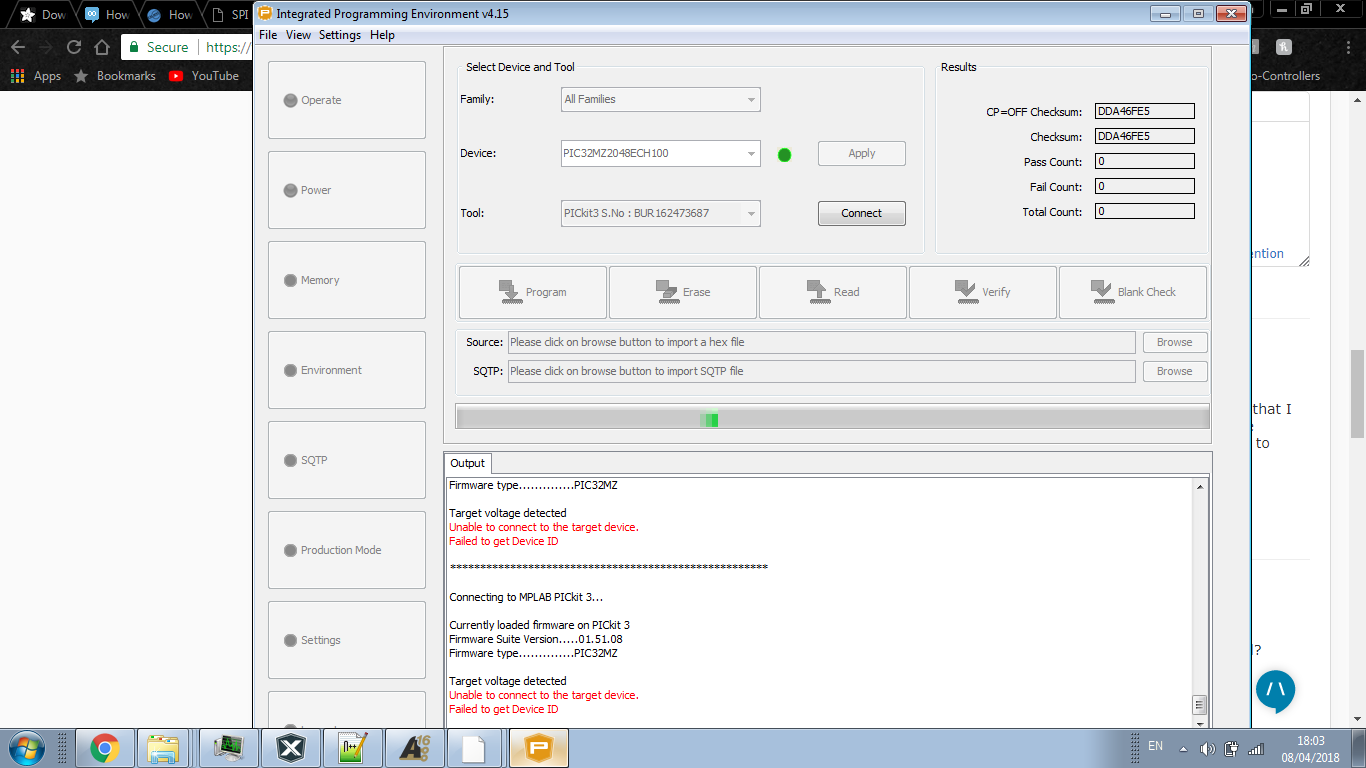Open Chrome from the Windows taskbar
The width and height of the screenshot is (1366, 768).
coord(104,748)
